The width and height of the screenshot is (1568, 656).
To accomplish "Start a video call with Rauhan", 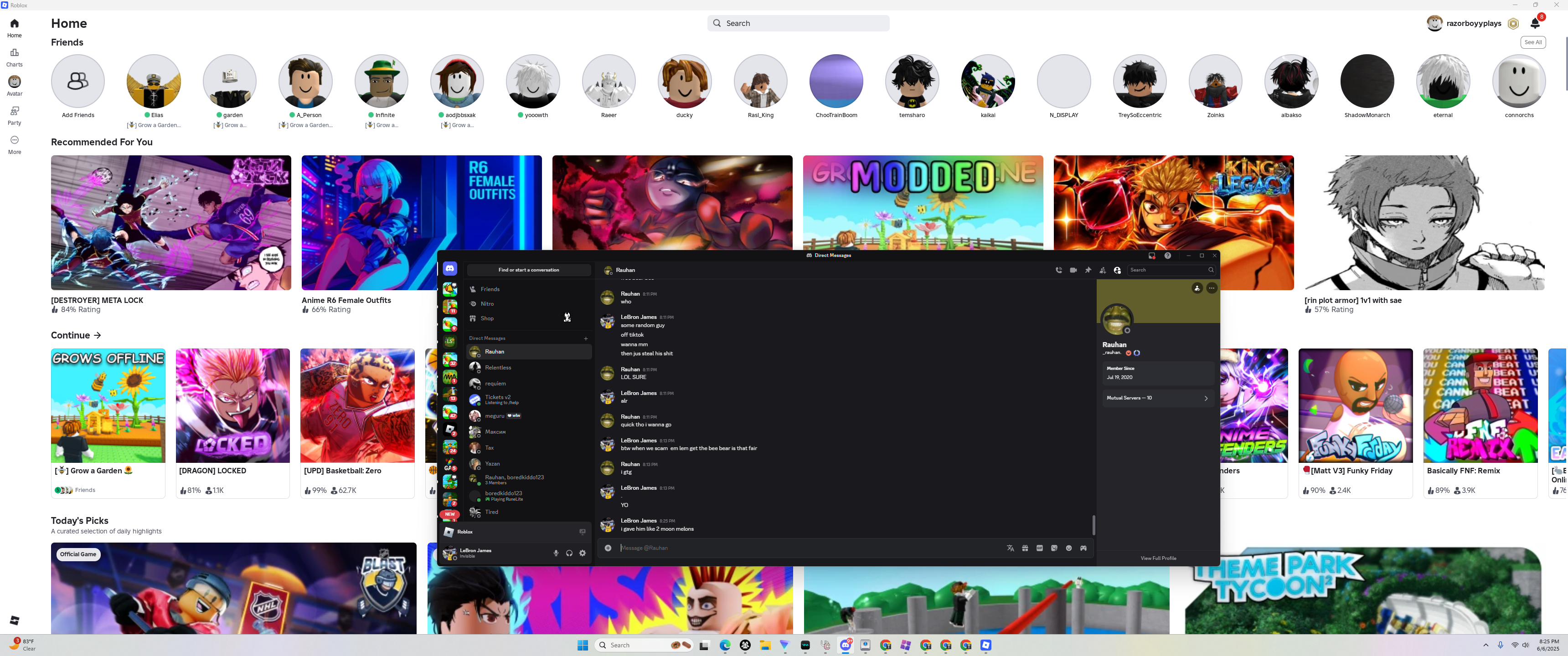I will pyautogui.click(x=1073, y=270).
